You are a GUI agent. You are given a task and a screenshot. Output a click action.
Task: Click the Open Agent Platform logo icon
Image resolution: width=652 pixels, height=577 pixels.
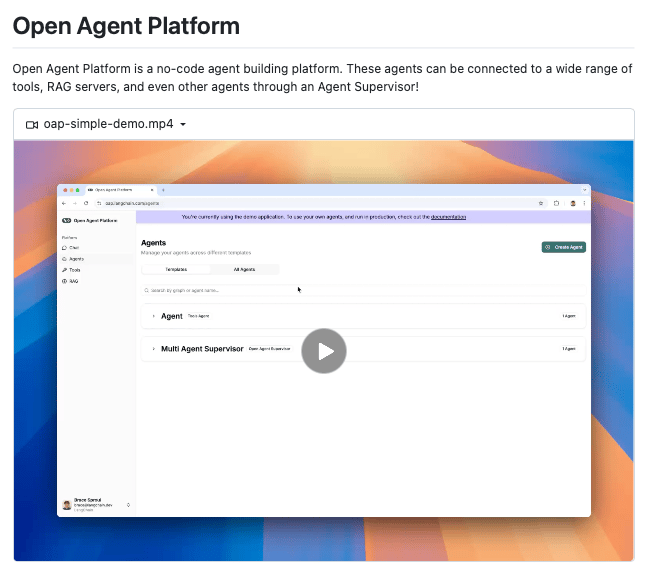point(67,221)
